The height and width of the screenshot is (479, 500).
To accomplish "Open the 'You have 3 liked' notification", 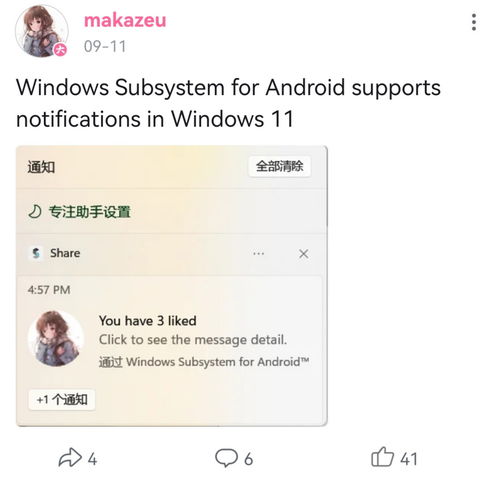I will click(x=148, y=321).
